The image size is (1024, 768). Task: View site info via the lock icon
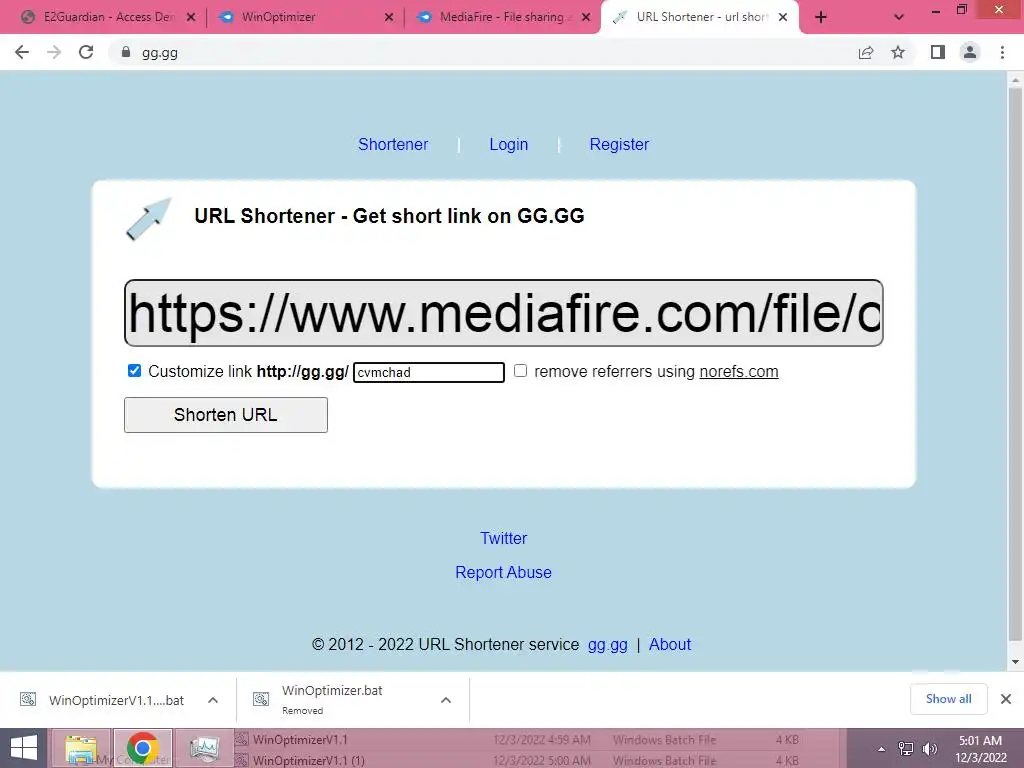pos(126,52)
